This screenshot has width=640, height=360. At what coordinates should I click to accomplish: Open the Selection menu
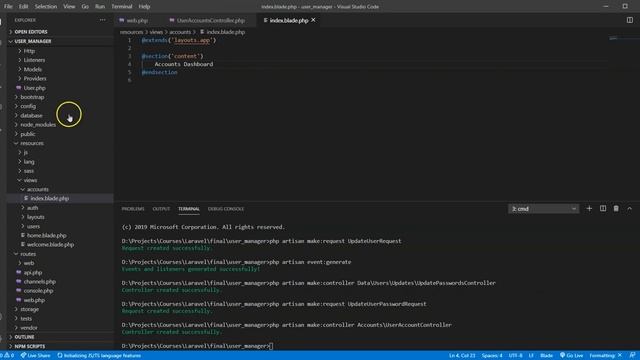46,7
